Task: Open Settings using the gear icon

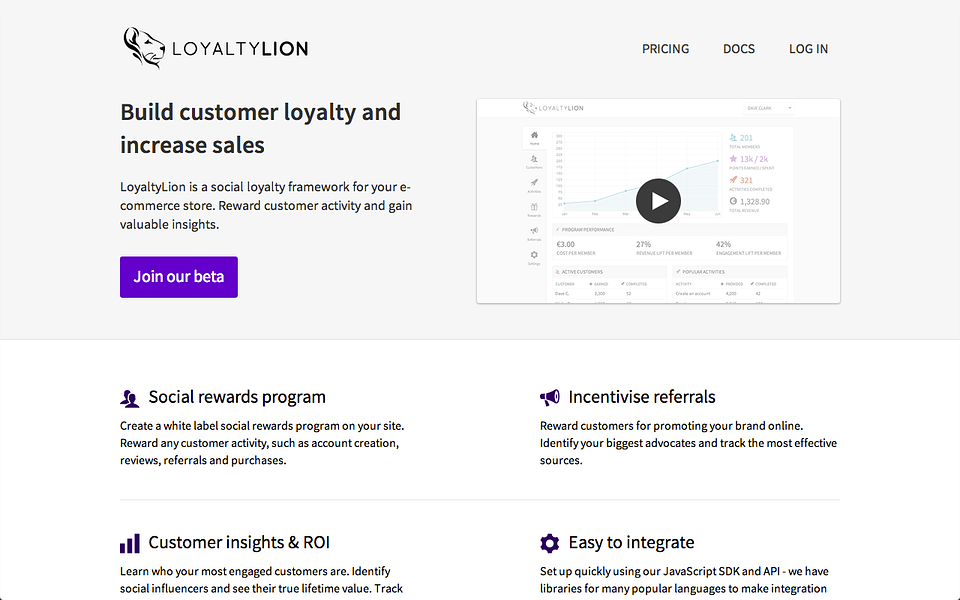Action: [x=535, y=256]
